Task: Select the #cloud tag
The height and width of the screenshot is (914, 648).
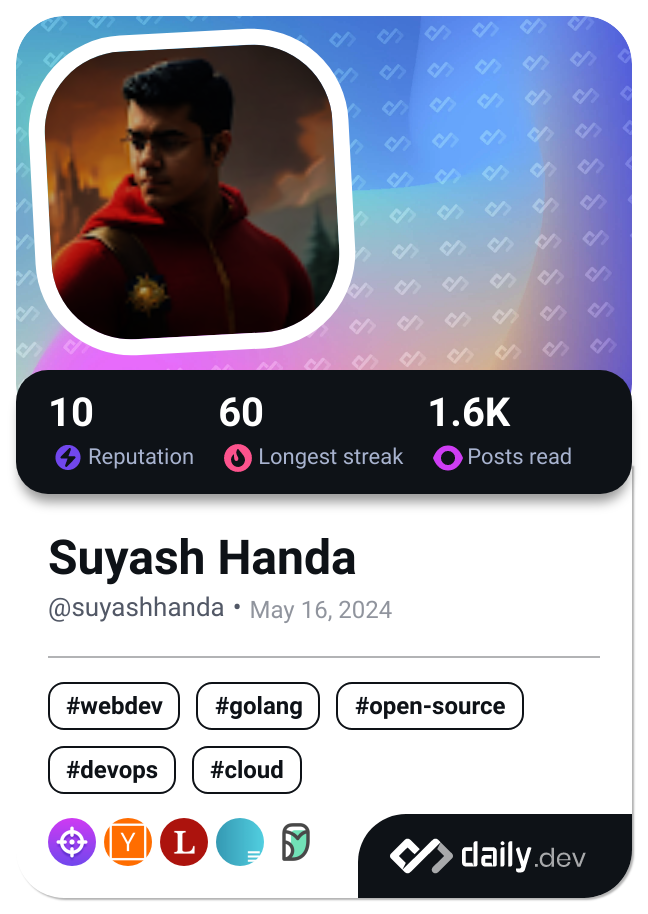Action: pyautogui.click(x=246, y=770)
